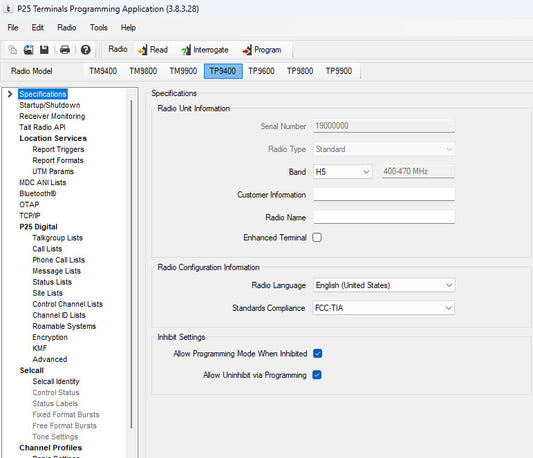533x458 pixels.
Task: Click the Print toolbar icon
Action: [x=65, y=50]
